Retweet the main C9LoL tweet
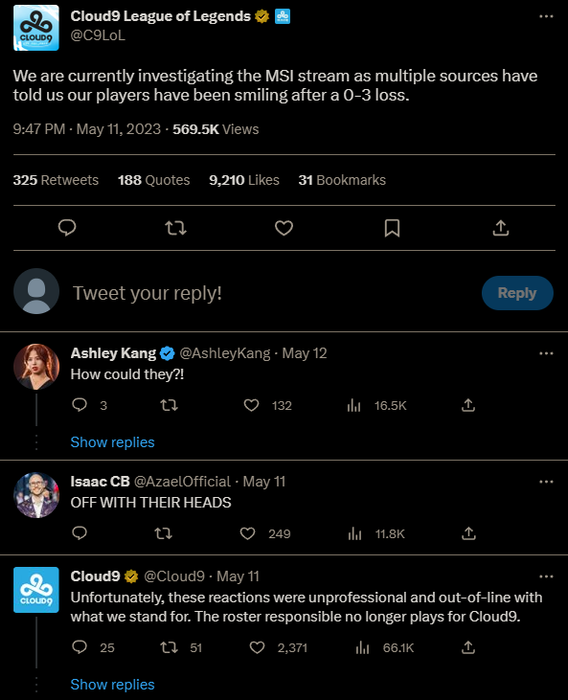The image size is (568, 700). pos(175,228)
